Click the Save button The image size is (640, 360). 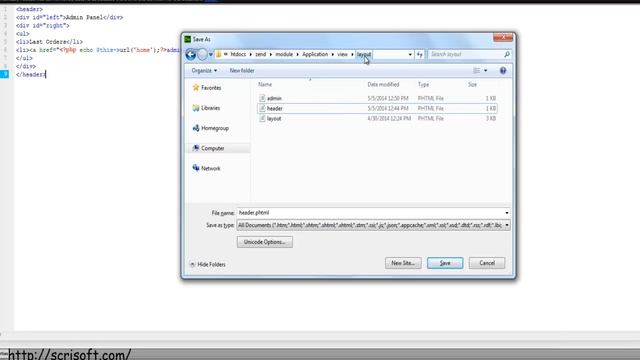point(445,263)
